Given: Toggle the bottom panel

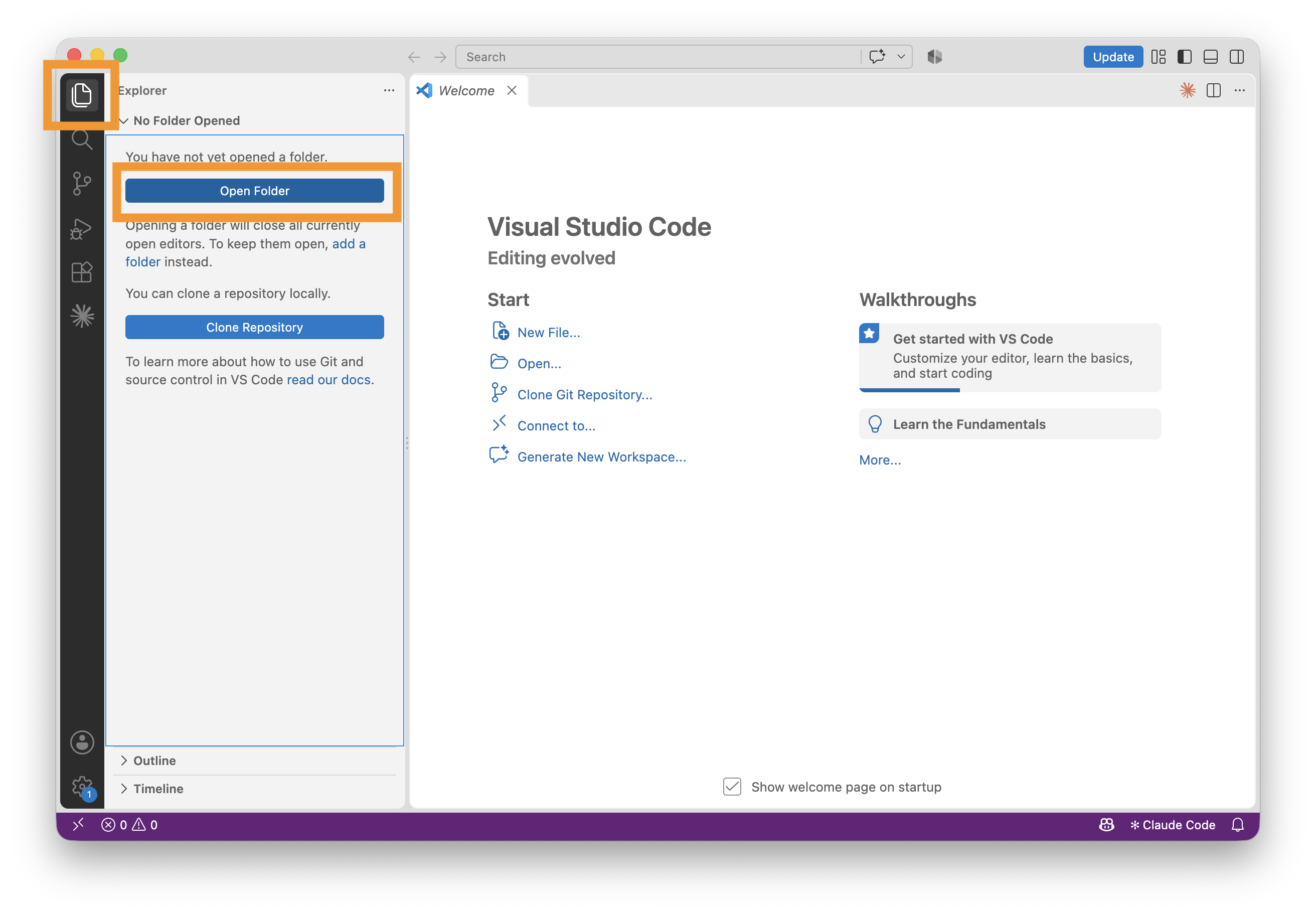Looking at the screenshot, I should coord(1211,57).
